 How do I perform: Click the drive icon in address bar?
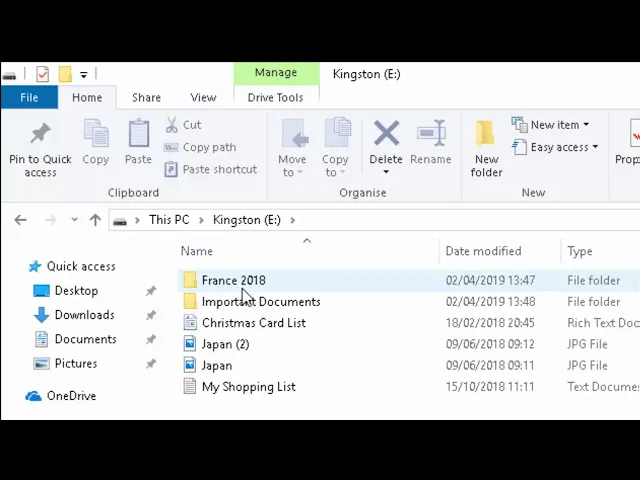coord(120,221)
